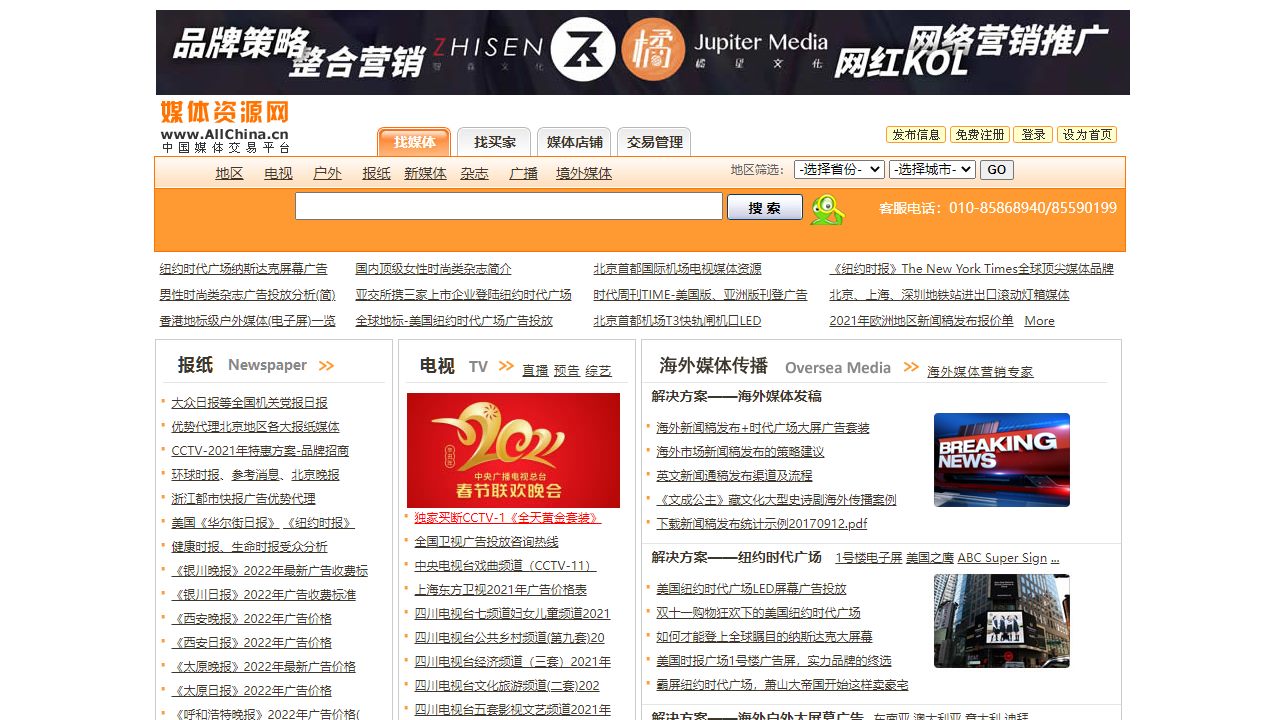Image resolution: width=1280 pixels, height=720 pixels.
Task: Click inside the main search input box
Action: (x=509, y=206)
